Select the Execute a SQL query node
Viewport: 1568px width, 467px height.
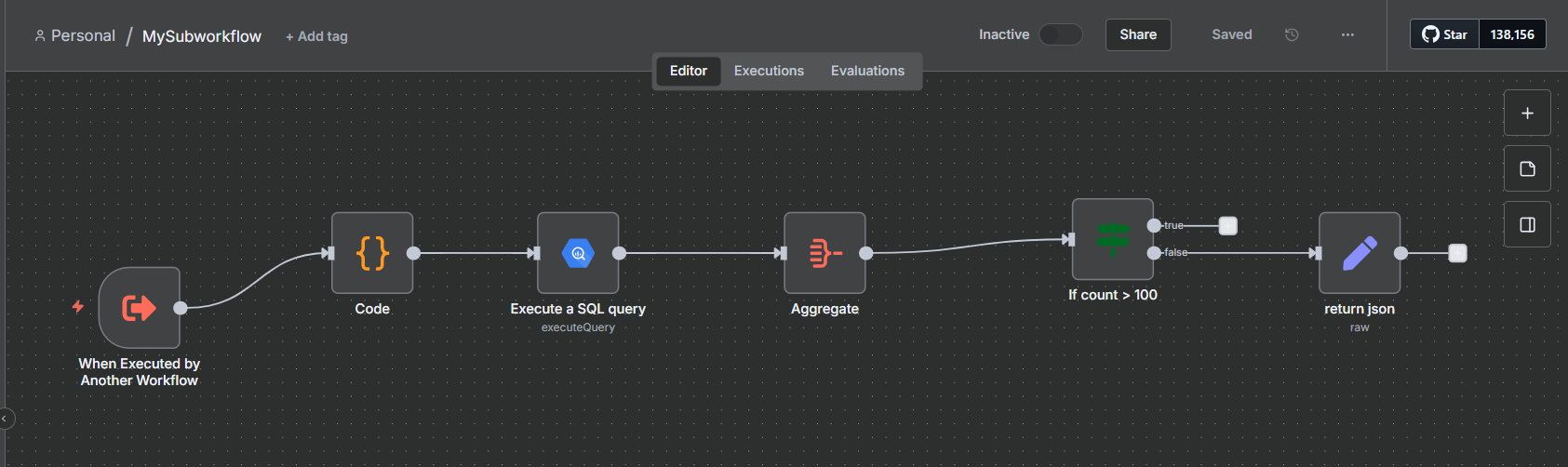[x=578, y=253]
